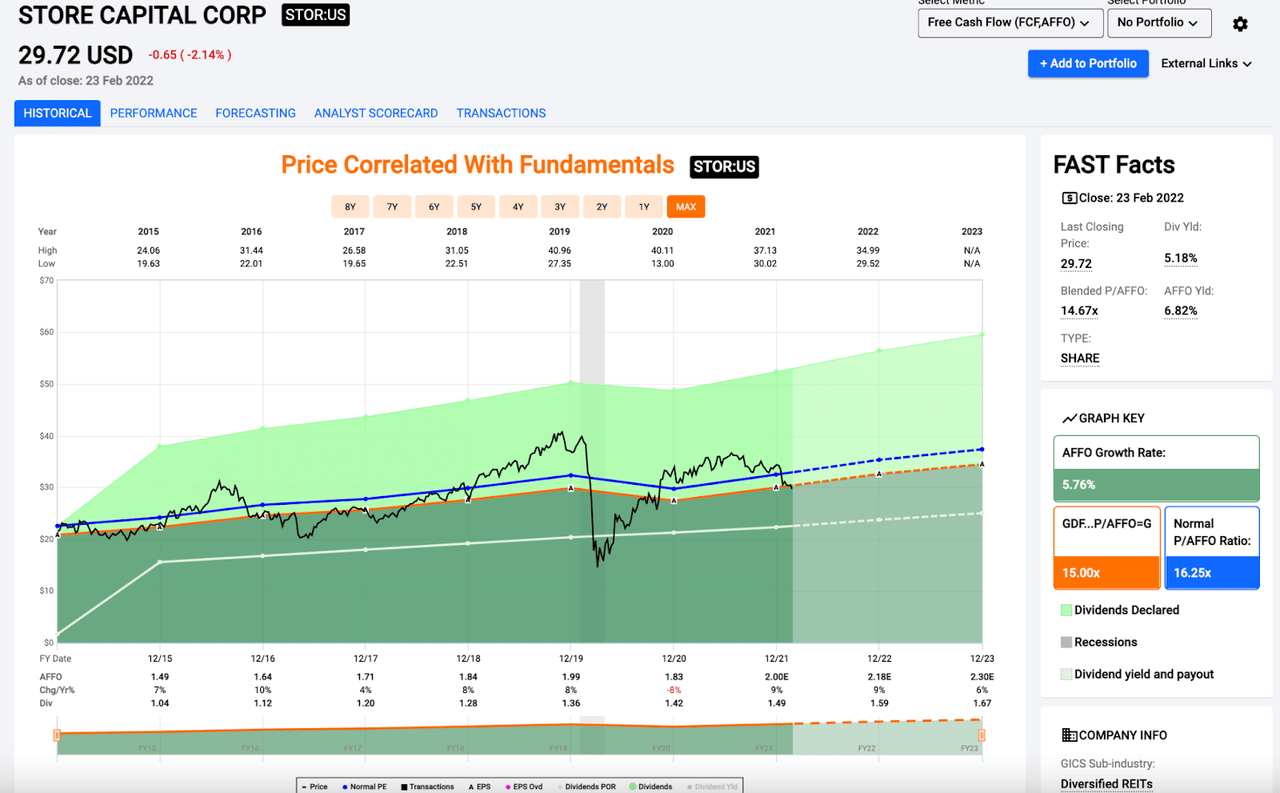
Task: Open the No Portfolio dropdown
Action: click(1159, 22)
